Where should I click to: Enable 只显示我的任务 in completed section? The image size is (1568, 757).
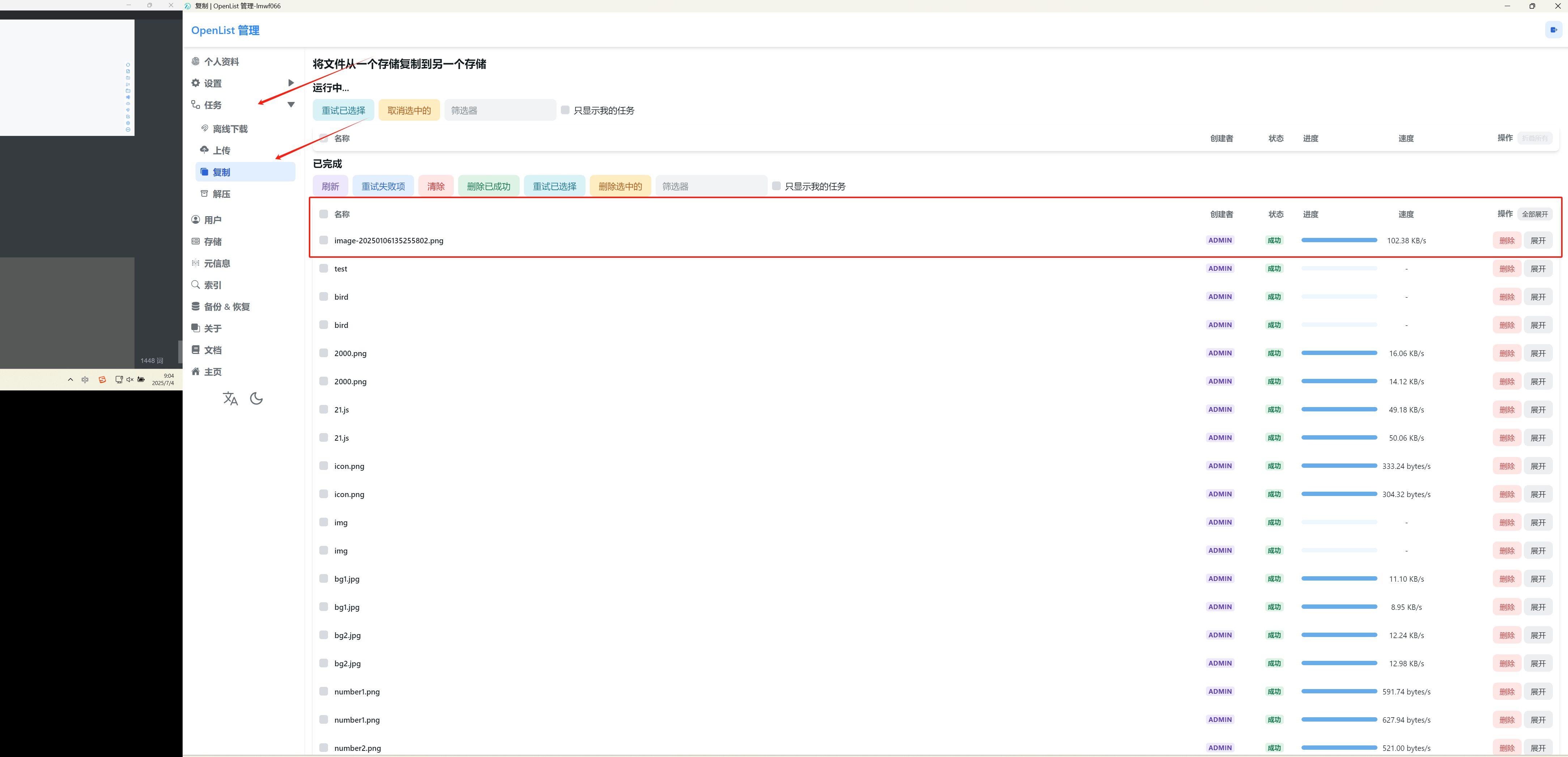click(x=776, y=185)
